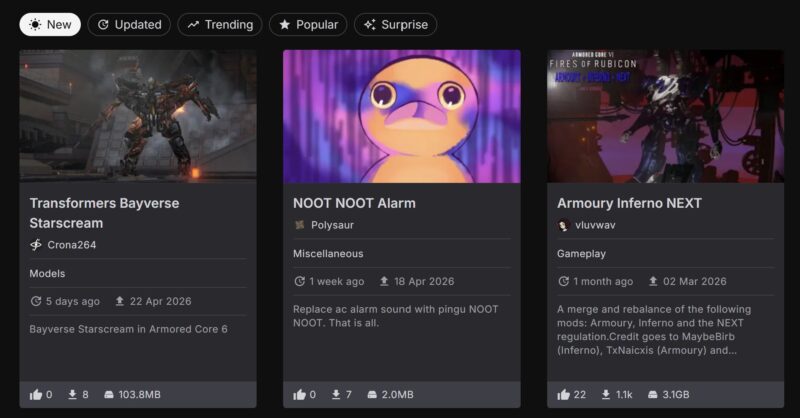
Task: Open the Transformers Bayverse Starscream thumbnail
Action: pos(138,116)
